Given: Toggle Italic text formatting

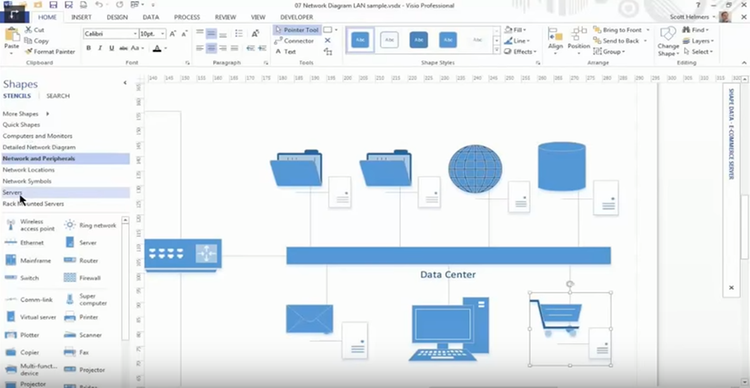Looking at the screenshot, I should (100, 48).
